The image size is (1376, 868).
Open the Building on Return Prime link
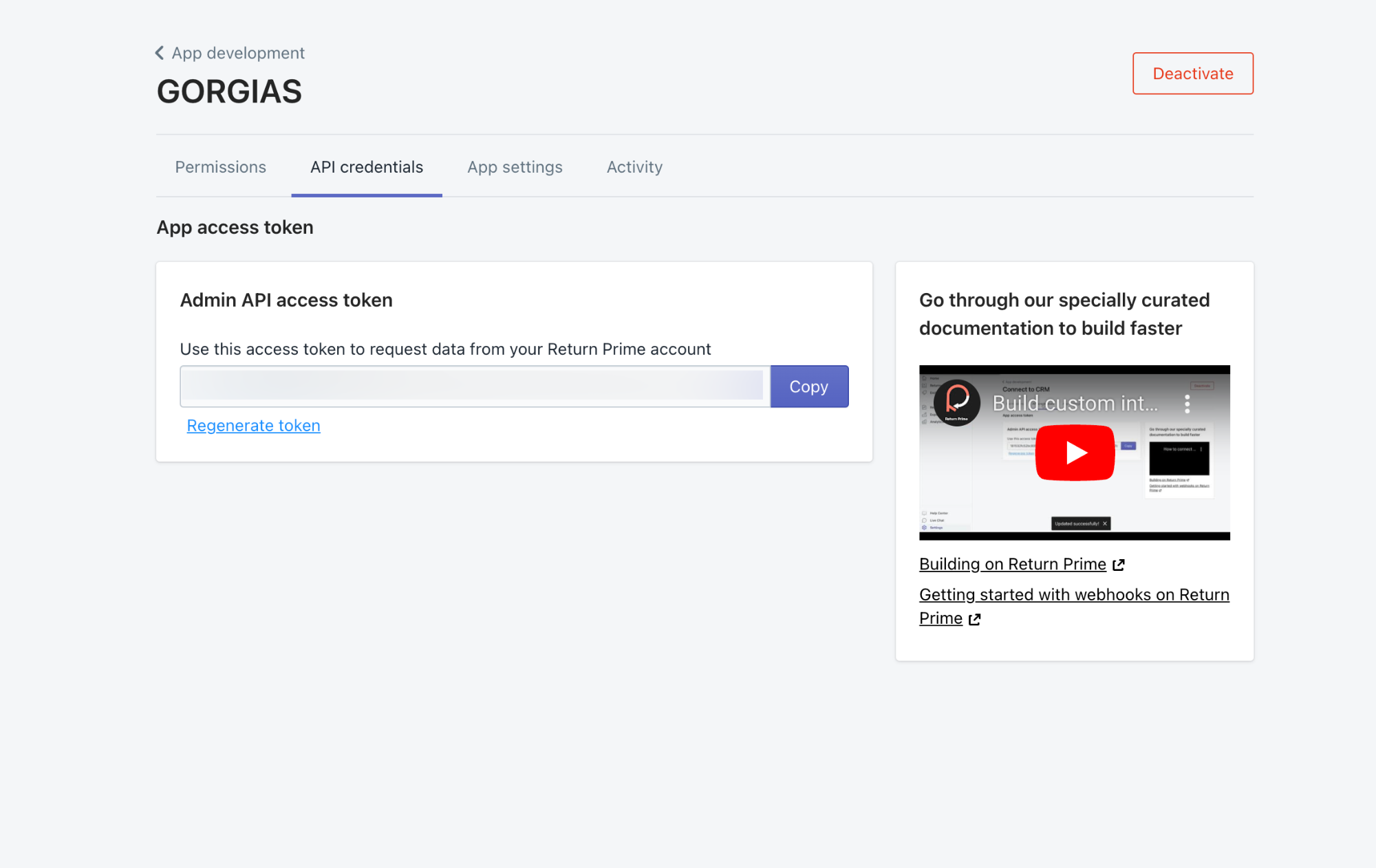pyautogui.click(x=1012, y=564)
